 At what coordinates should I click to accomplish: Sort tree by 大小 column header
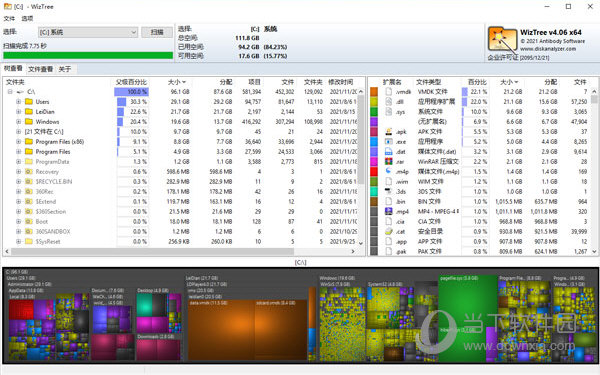[177, 82]
